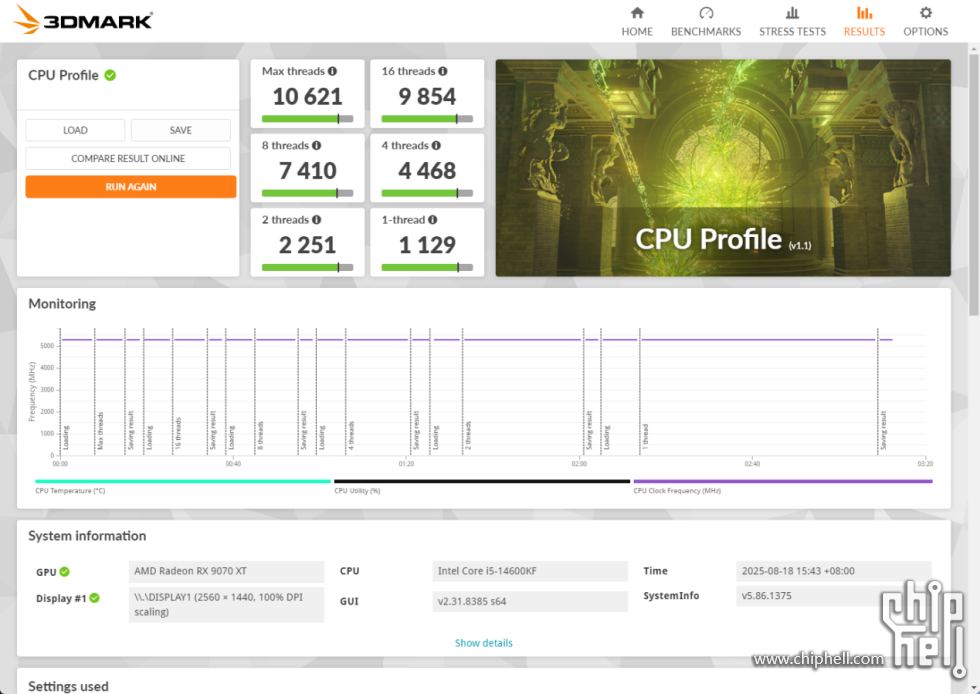This screenshot has height=694, width=980.
Task: Click the info icon next to Max threads
Action: [332, 71]
